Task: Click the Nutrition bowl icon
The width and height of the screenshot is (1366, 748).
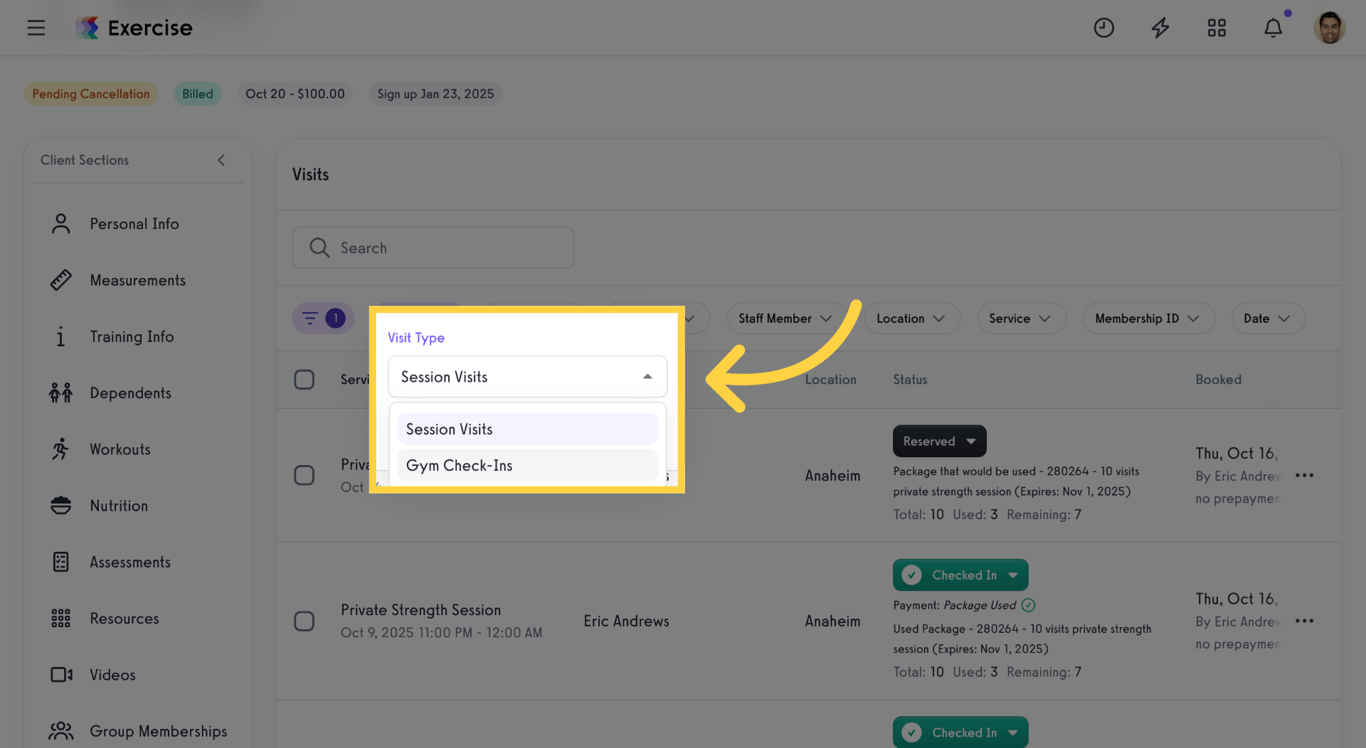Action: point(61,506)
